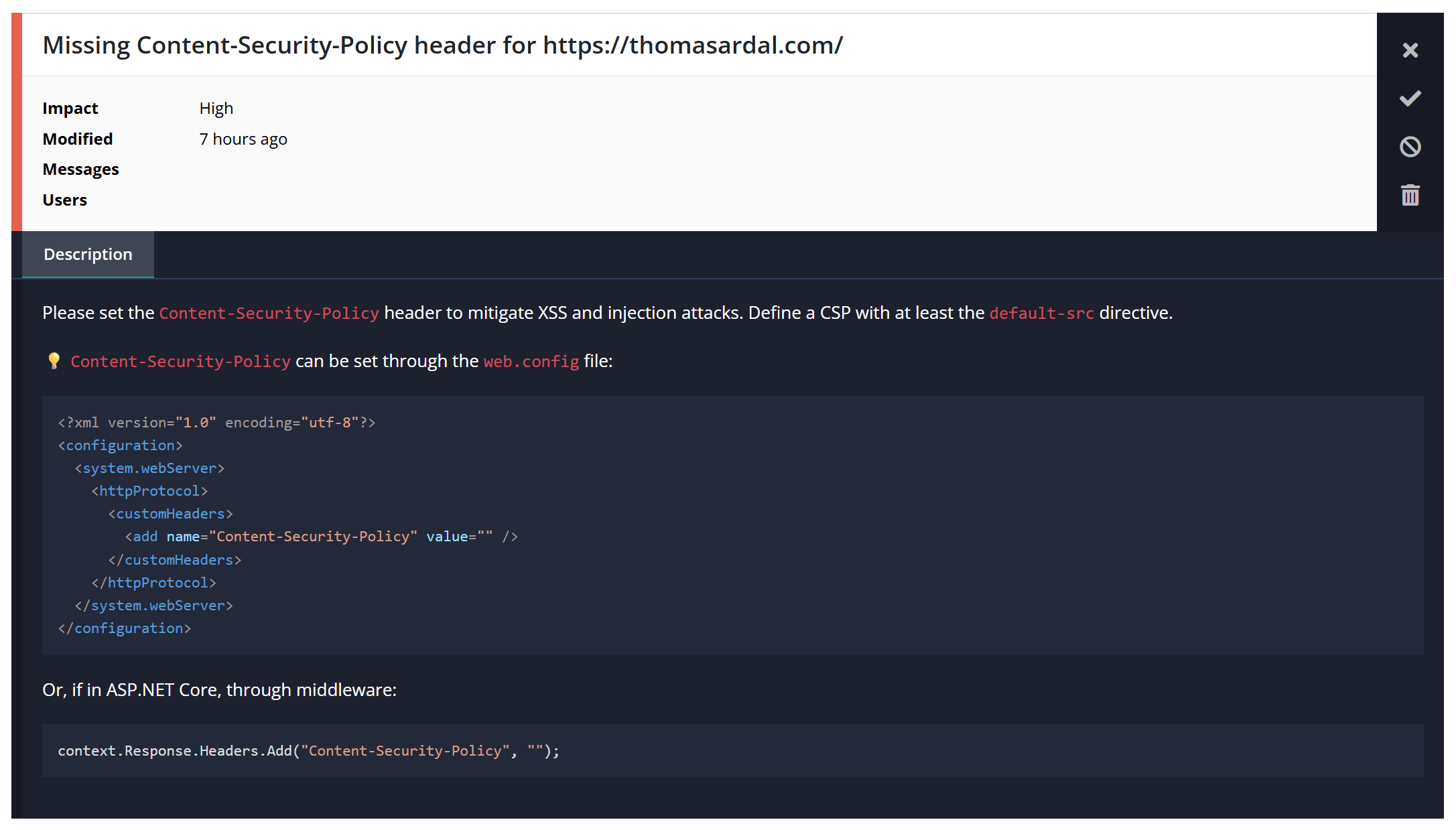Image resolution: width=1456 pixels, height=830 pixels.
Task: Open the Description tab
Action: [88, 255]
